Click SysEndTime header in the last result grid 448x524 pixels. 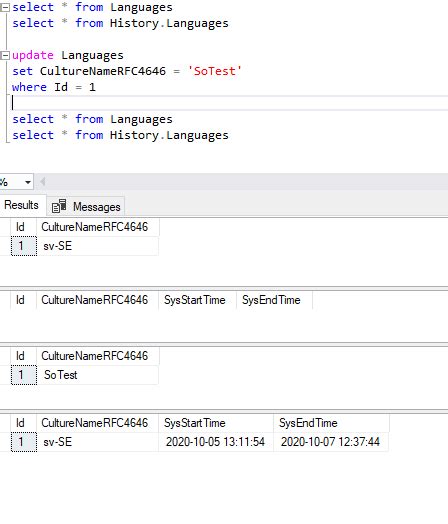click(x=331, y=423)
